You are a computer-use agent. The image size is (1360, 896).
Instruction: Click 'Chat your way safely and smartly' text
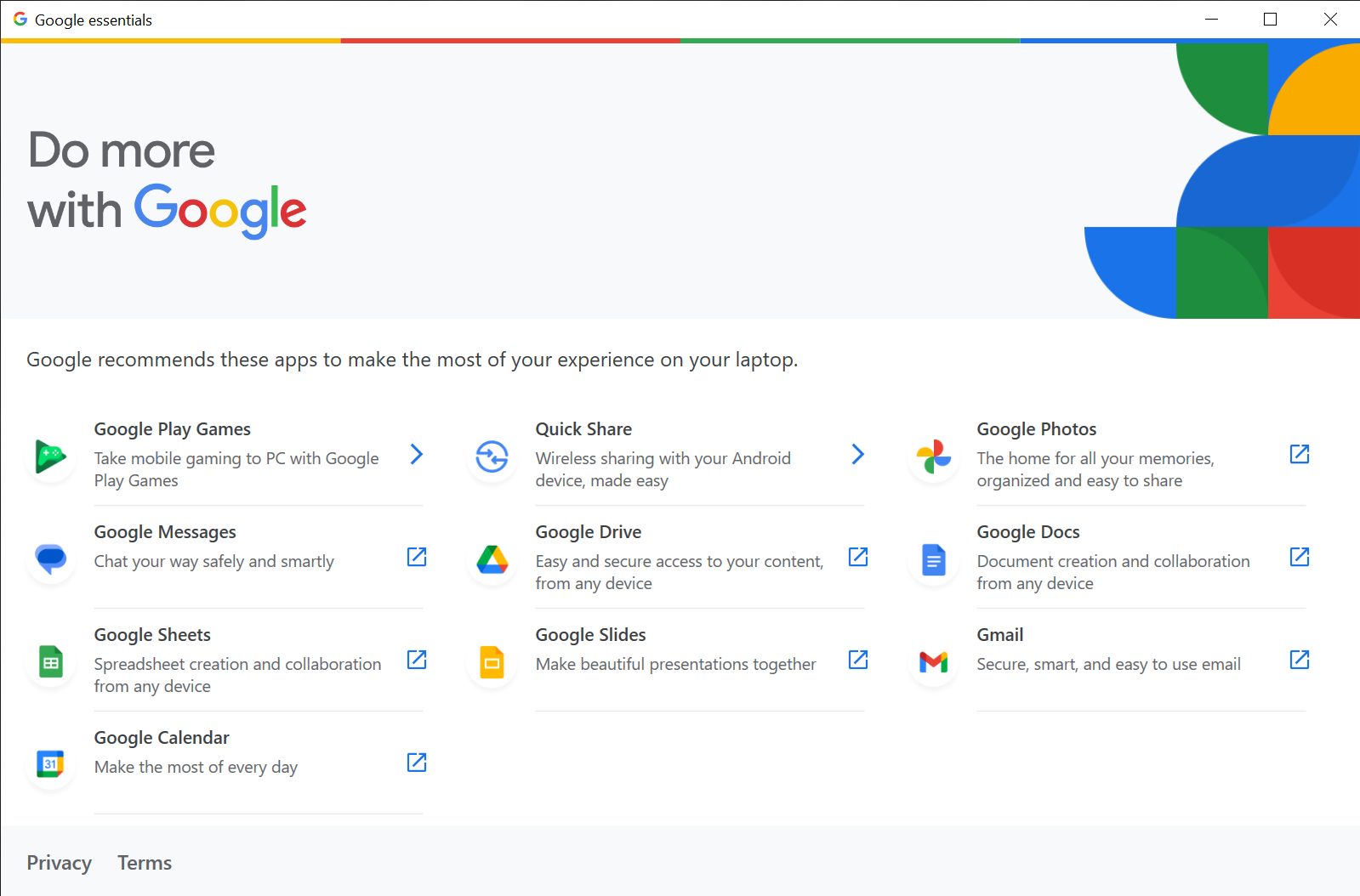click(214, 561)
